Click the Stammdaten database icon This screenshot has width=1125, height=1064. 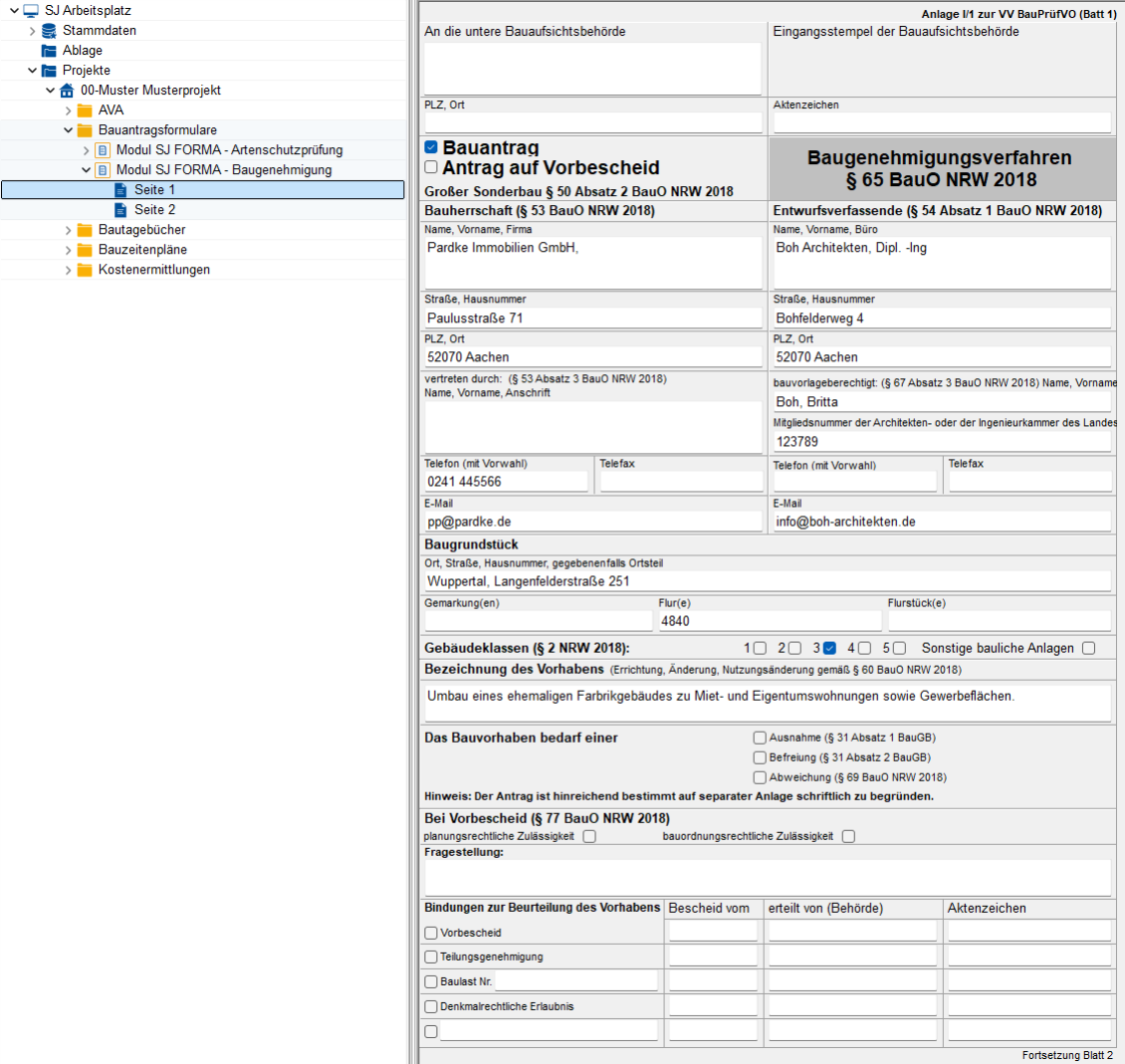(x=49, y=31)
